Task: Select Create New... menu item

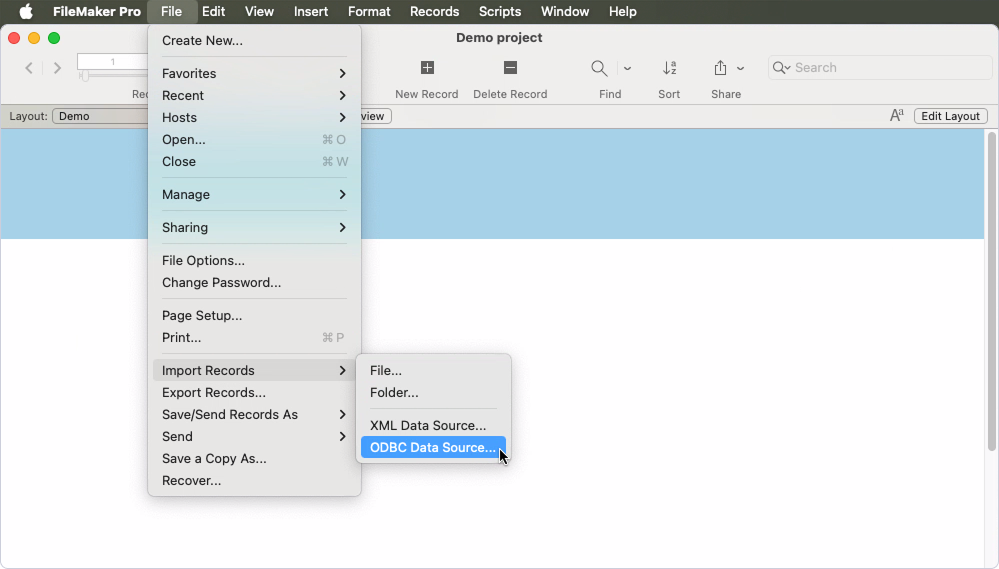Action: pos(254,40)
